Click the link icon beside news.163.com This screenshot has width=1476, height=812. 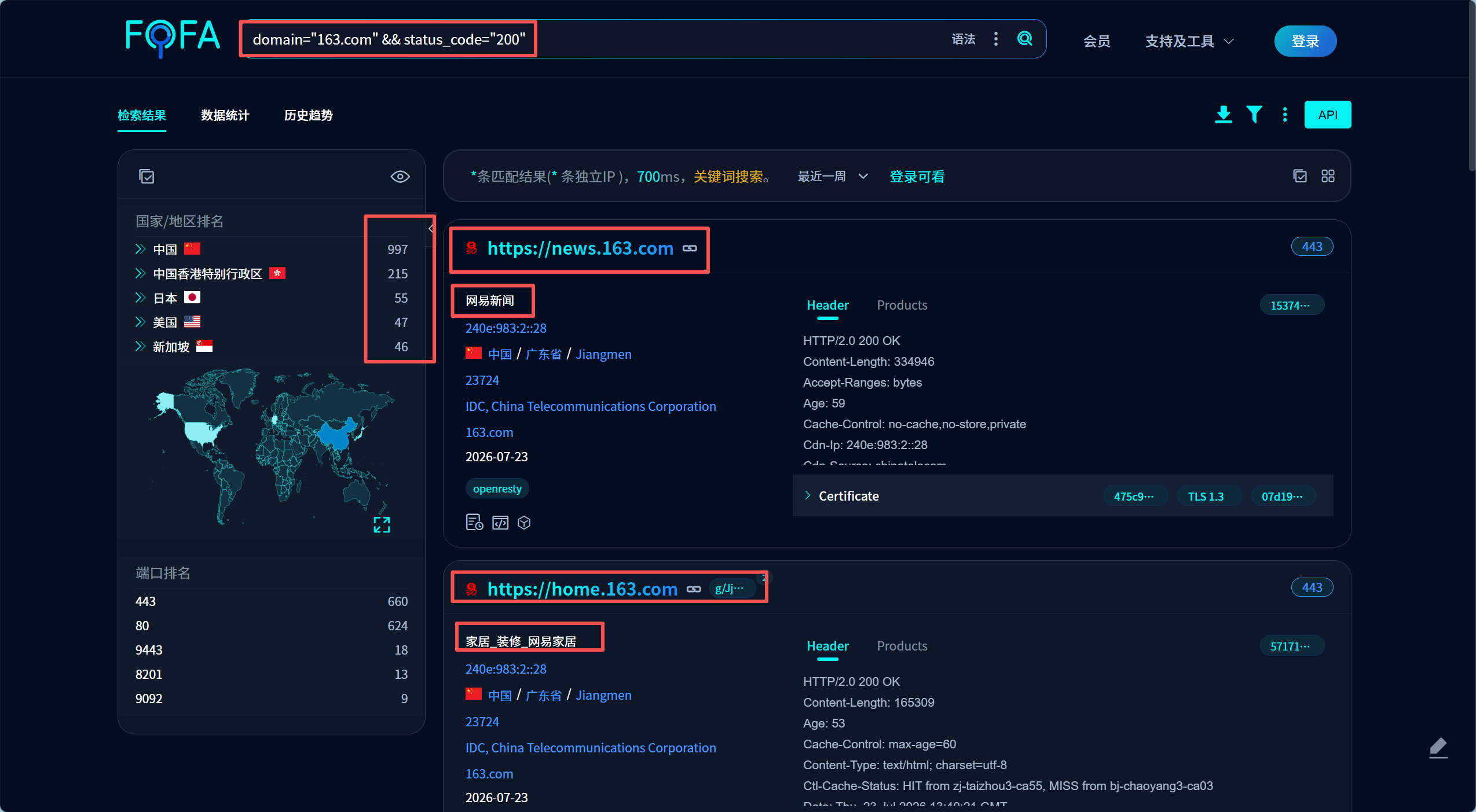point(690,248)
